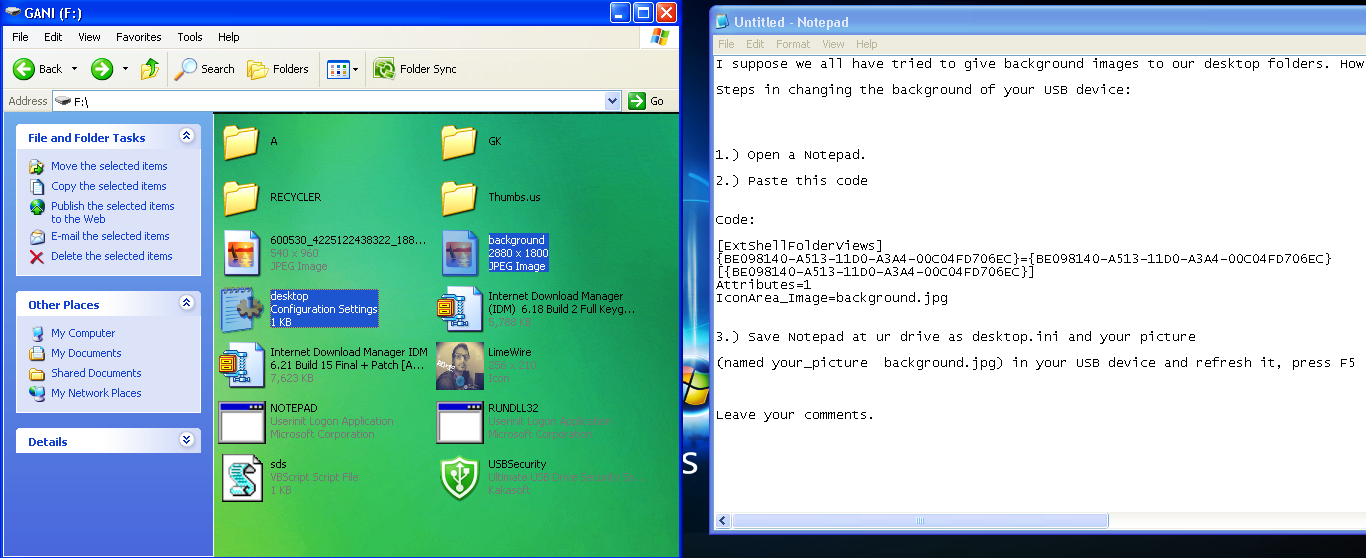
Task: Select the USBSecurity shield icon
Action: click(459, 478)
